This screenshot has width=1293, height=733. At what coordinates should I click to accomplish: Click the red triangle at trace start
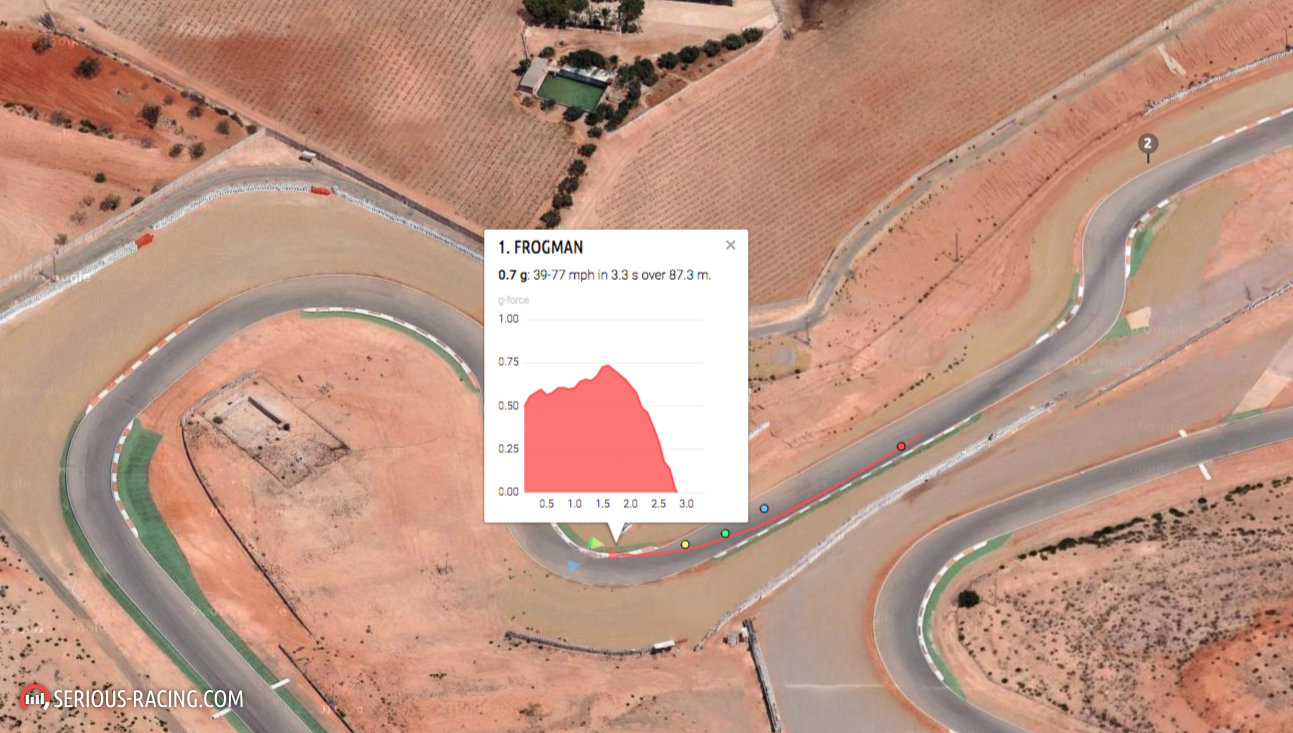point(611,555)
